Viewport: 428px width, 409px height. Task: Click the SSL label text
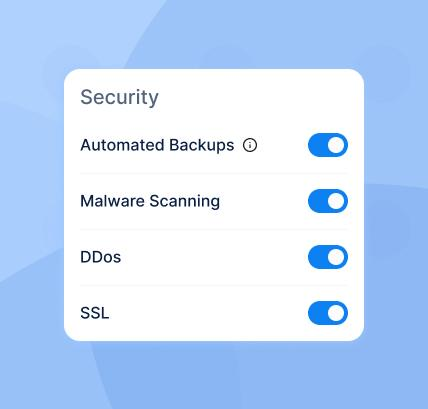[x=95, y=313]
